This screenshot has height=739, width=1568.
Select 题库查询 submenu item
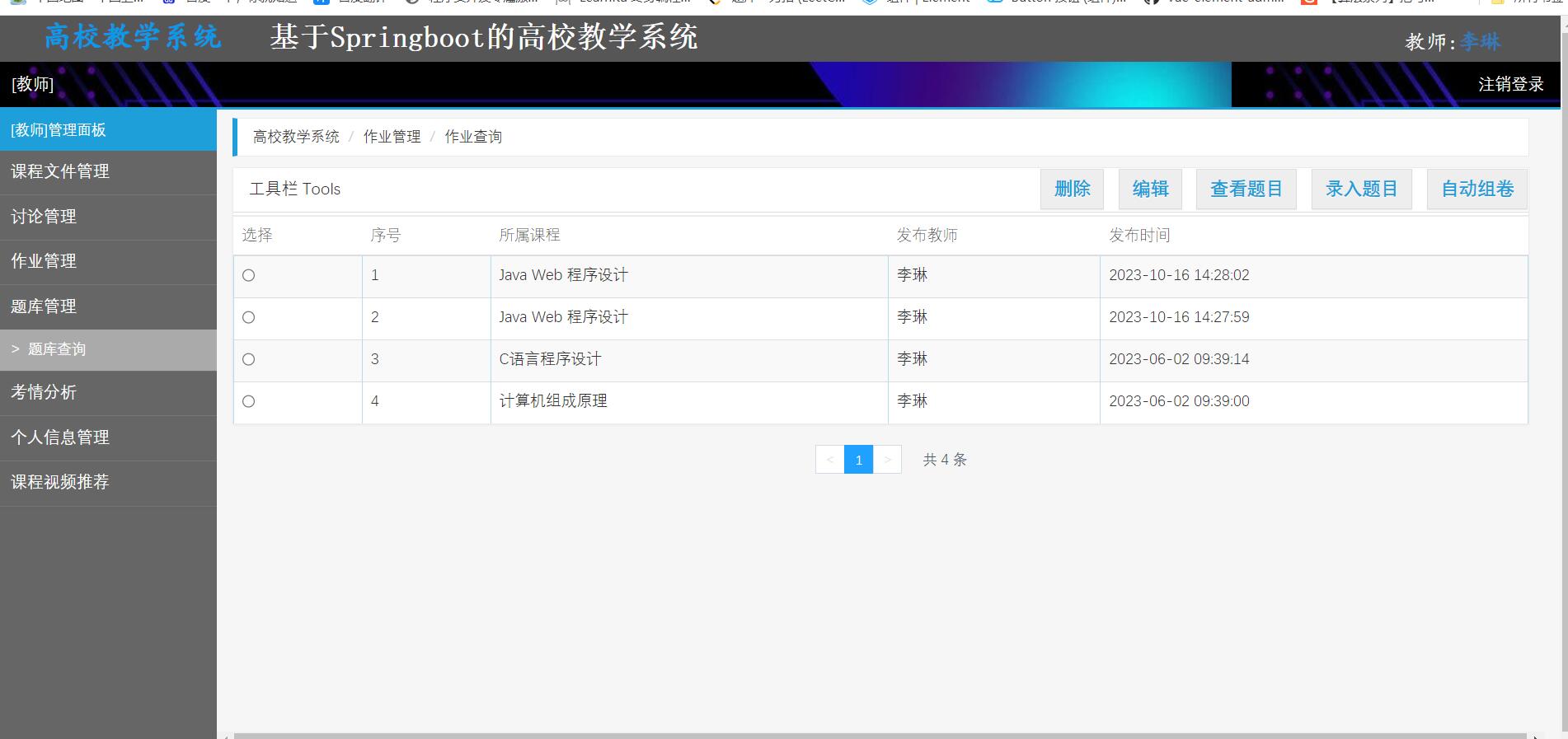click(108, 349)
